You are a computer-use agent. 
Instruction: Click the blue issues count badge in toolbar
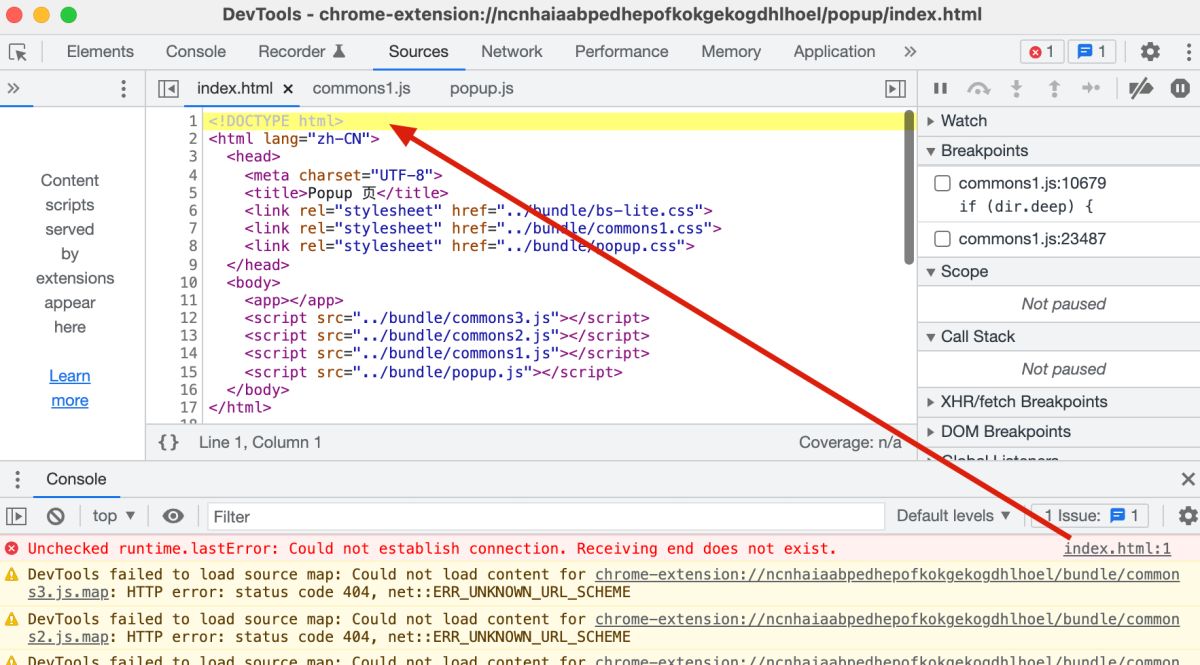pyautogui.click(x=1092, y=52)
